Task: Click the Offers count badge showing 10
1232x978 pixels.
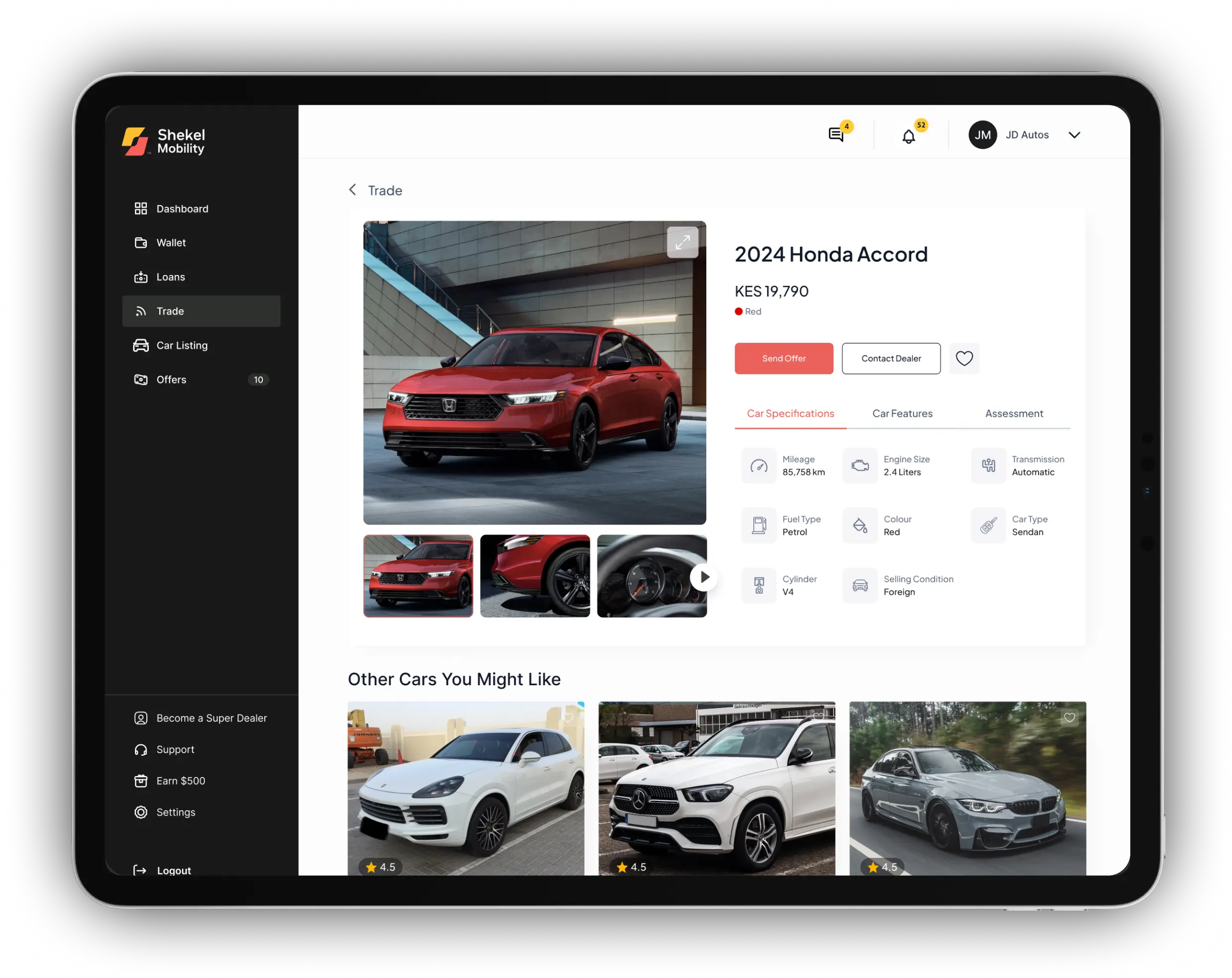Action: [258, 380]
